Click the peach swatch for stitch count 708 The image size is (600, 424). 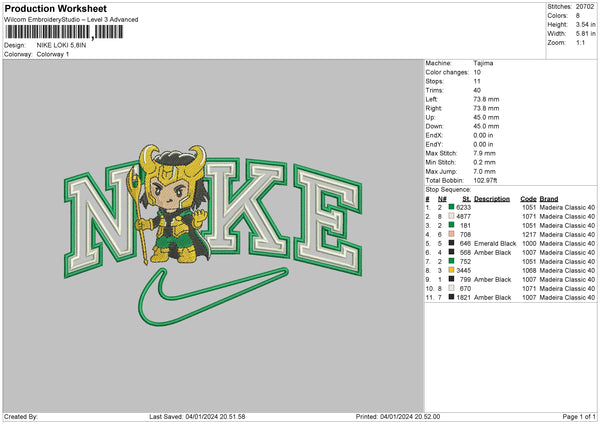pos(452,234)
